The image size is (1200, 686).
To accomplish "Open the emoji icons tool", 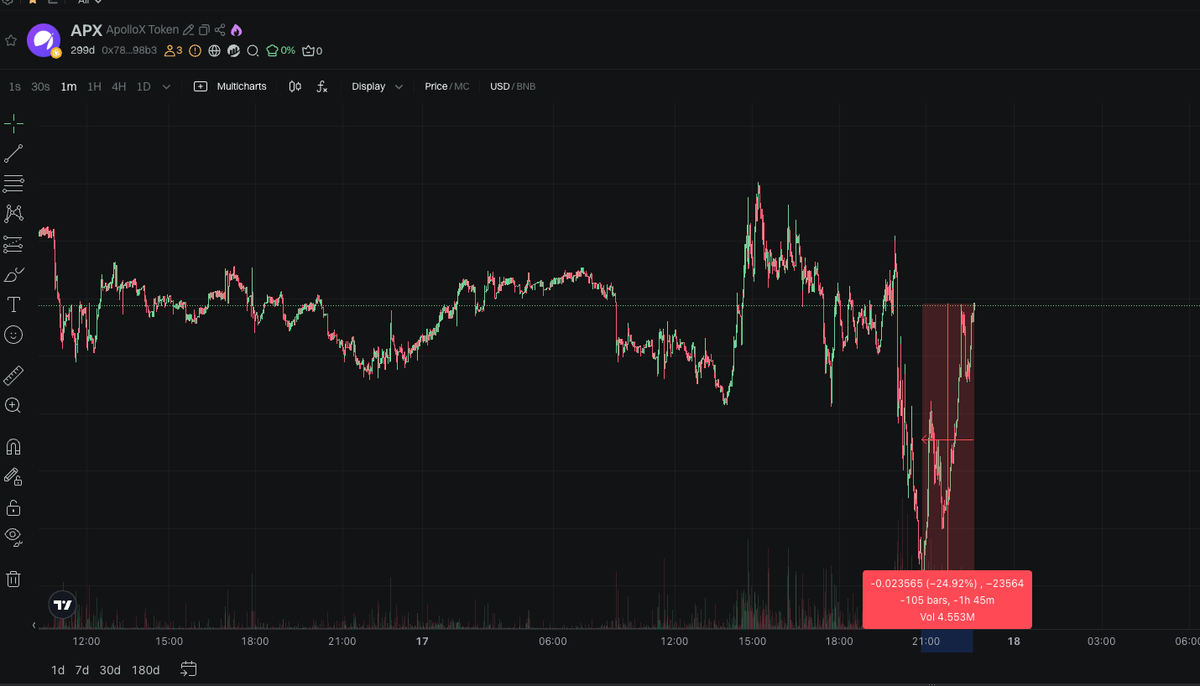I will 14,335.
